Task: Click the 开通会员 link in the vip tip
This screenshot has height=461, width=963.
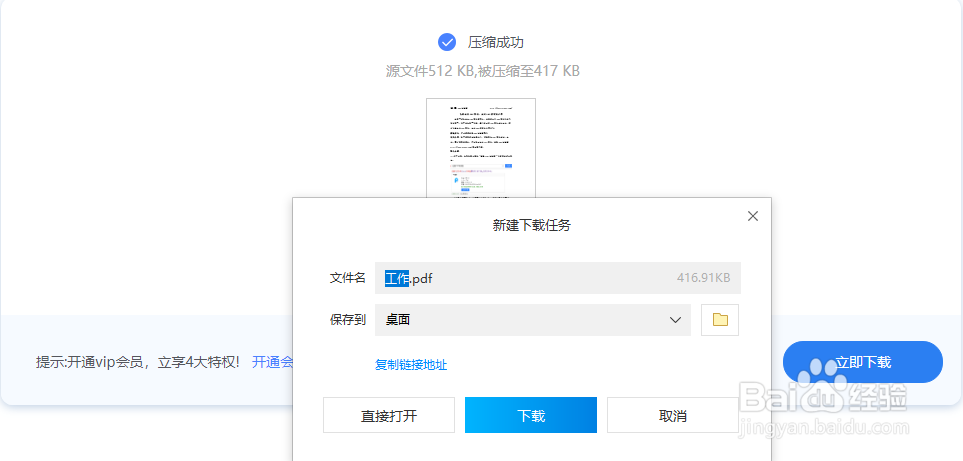Action: (273, 362)
